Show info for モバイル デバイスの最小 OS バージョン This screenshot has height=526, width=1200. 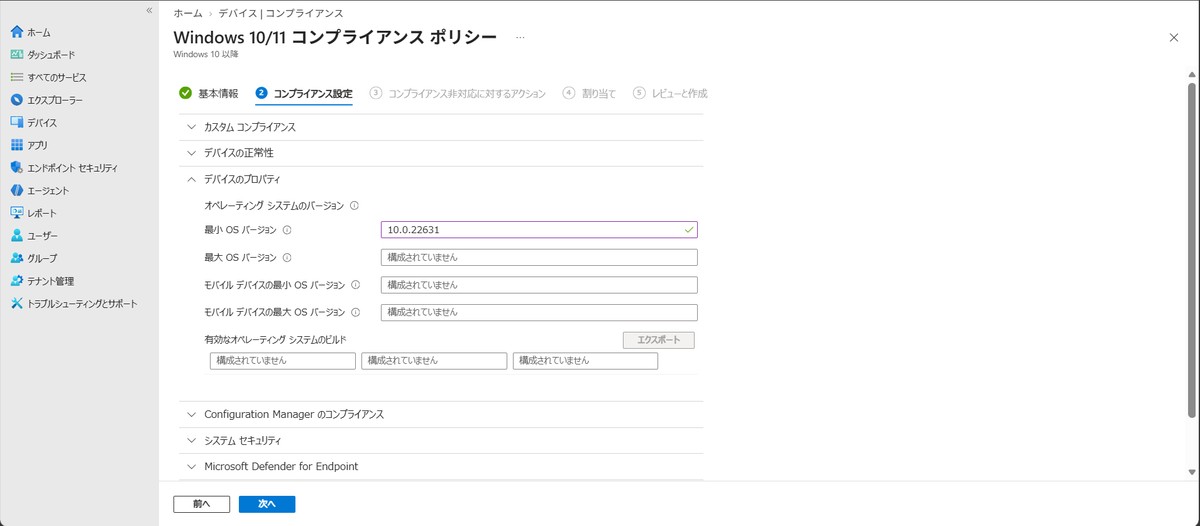click(355, 285)
